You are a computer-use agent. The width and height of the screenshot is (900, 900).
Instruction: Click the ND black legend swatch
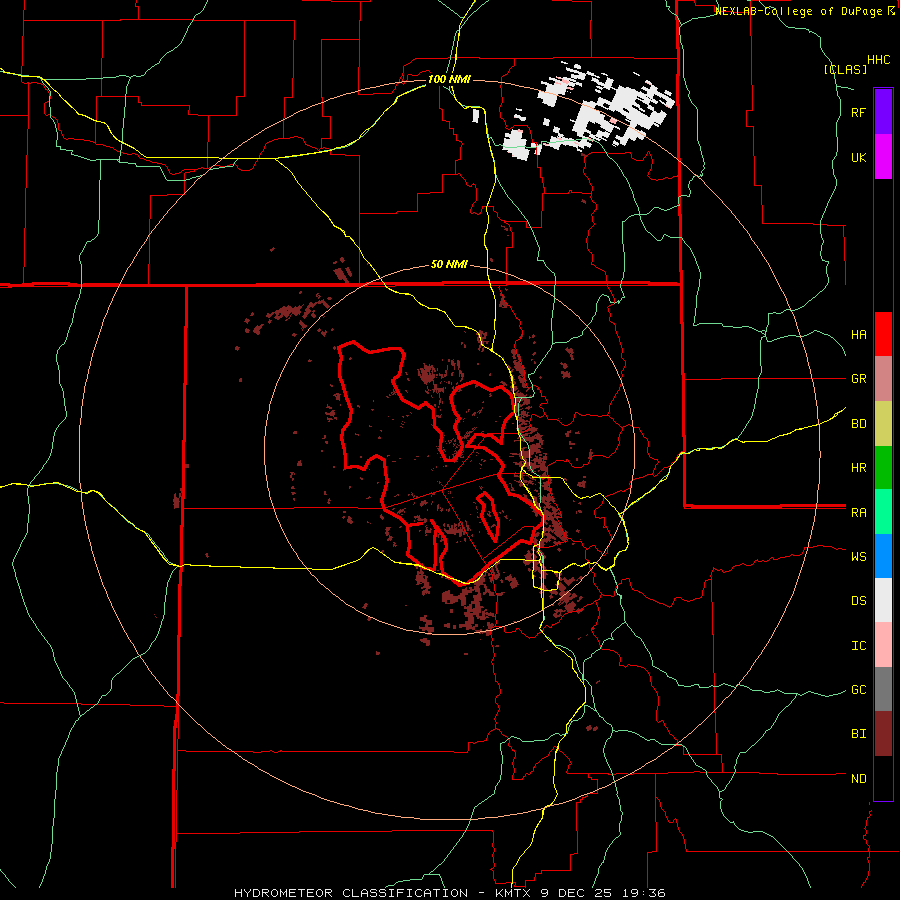pos(883,778)
